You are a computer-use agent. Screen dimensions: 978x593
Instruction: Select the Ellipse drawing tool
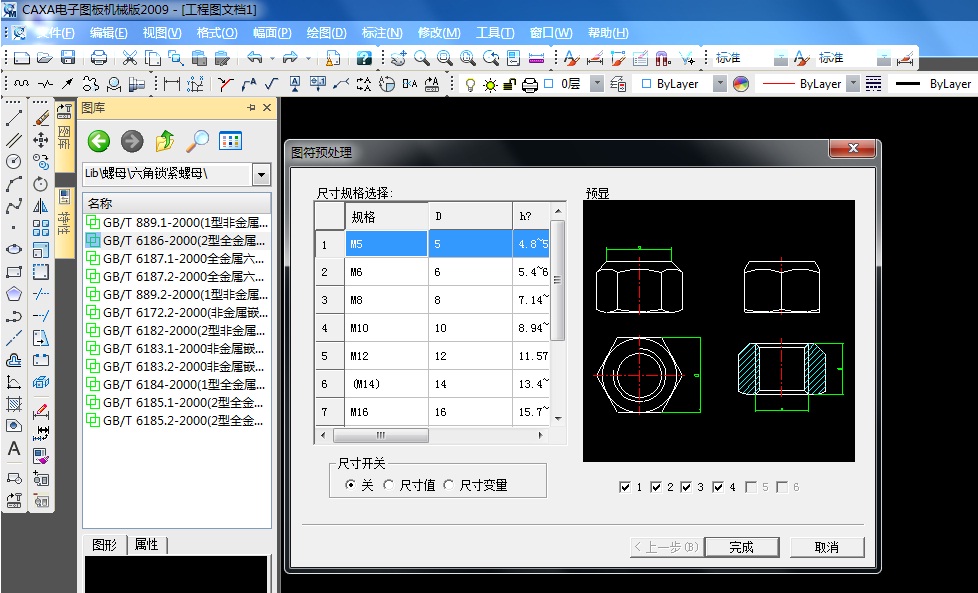point(14,249)
